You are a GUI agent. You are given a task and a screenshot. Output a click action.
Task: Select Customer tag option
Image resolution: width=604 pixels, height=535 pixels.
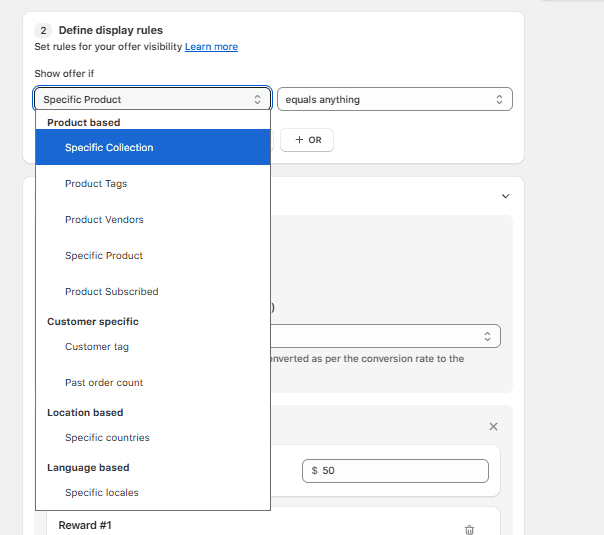point(153,347)
